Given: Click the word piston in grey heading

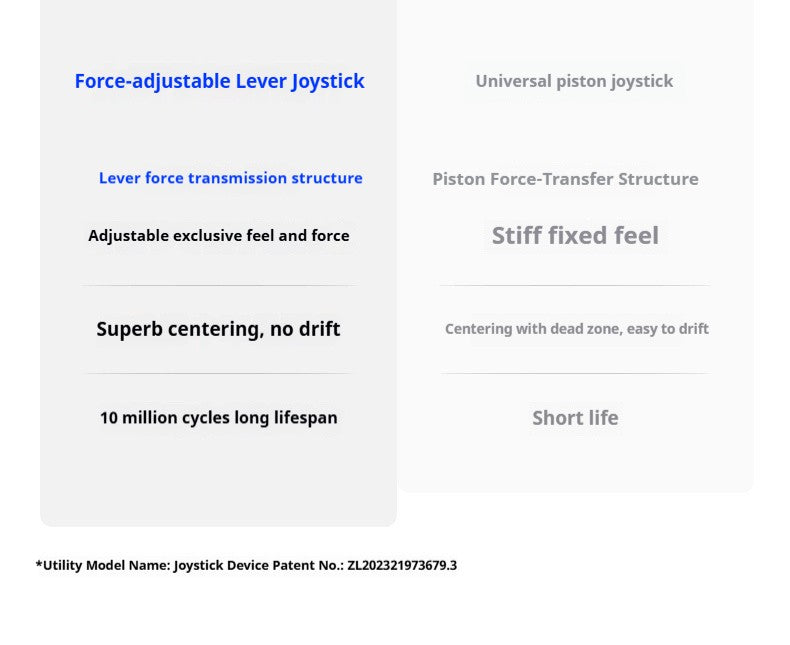Looking at the screenshot, I should (x=581, y=82).
